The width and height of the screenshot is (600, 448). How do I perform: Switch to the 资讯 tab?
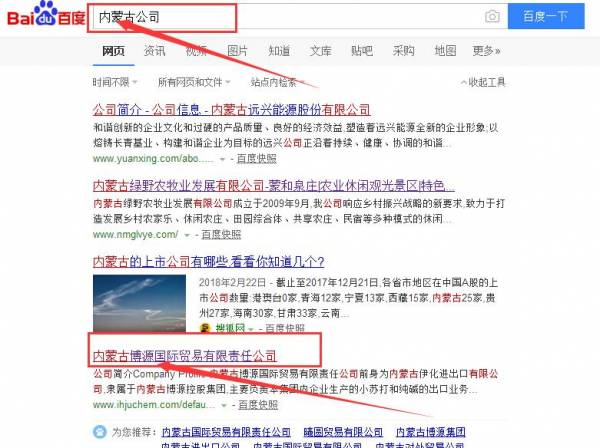tap(155, 51)
